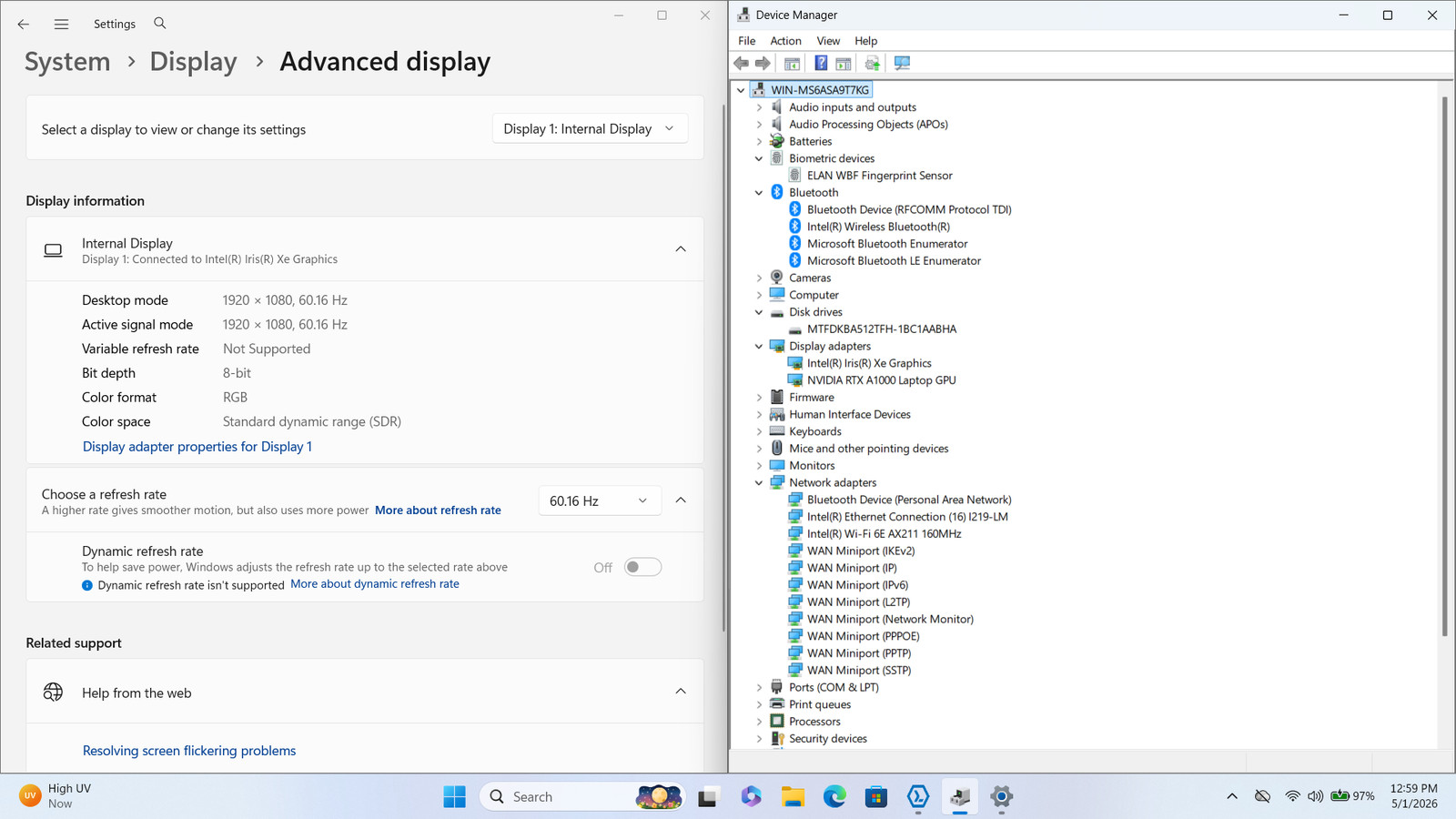Image resolution: width=1456 pixels, height=819 pixels.
Task: Click the taskbar Search box
Action: click(581, 796)
